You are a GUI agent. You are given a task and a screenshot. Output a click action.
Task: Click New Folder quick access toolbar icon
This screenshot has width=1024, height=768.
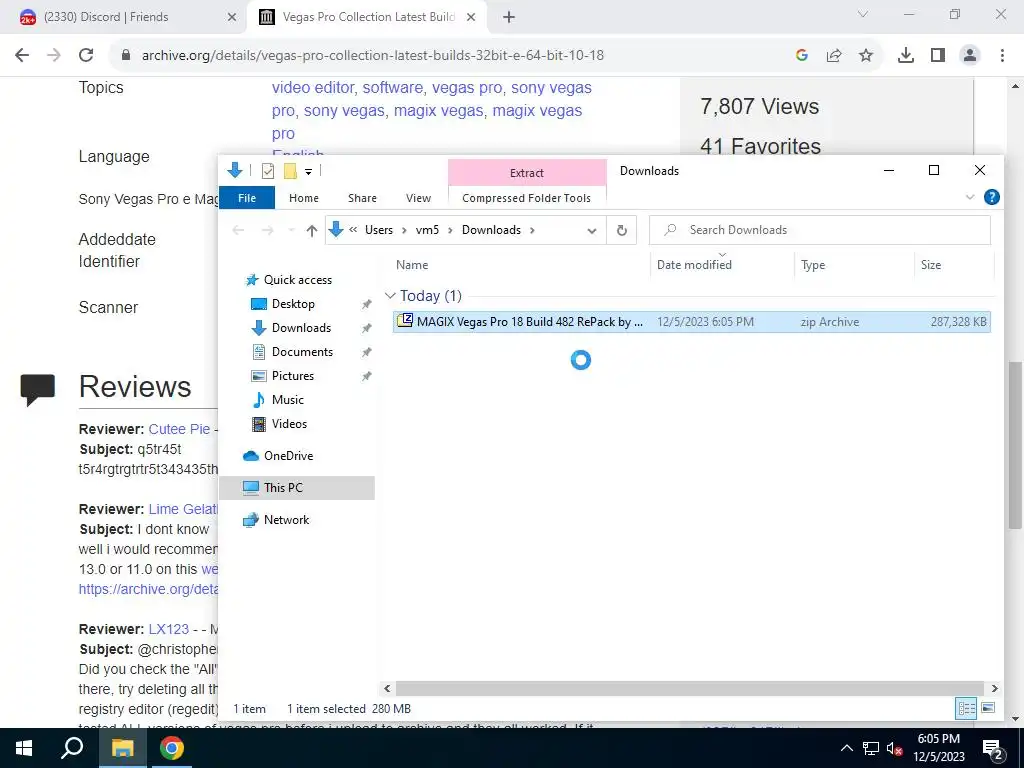point(290,171)
